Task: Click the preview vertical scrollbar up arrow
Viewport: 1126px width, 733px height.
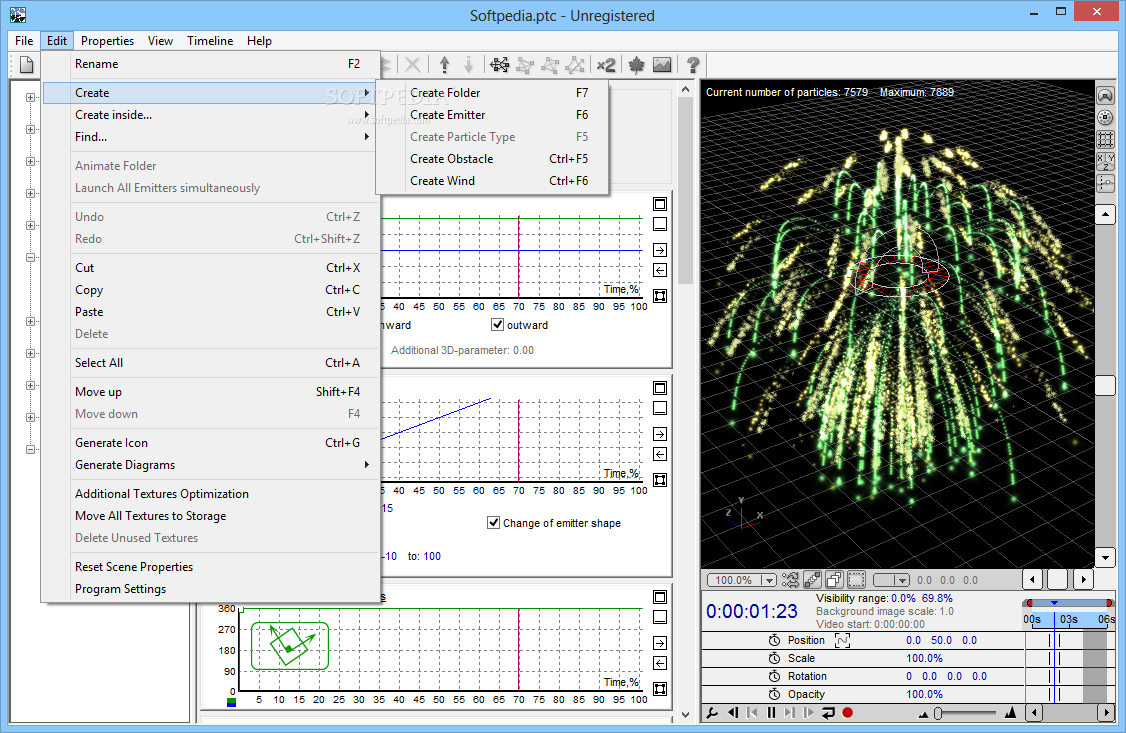Action: [x=1105, y=215]
